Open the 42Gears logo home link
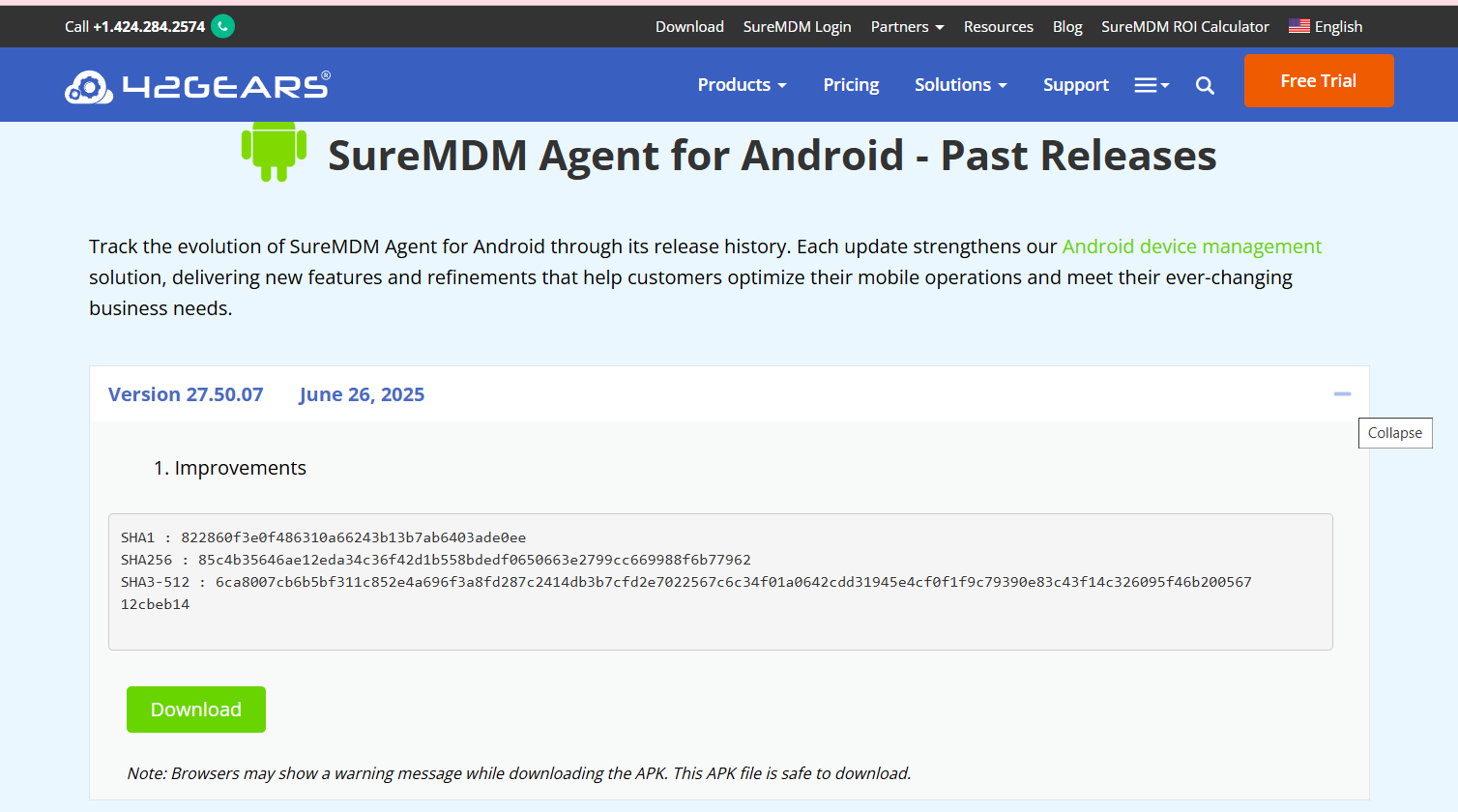Viewport: 1458px width, 812px height. coord(197,86)
